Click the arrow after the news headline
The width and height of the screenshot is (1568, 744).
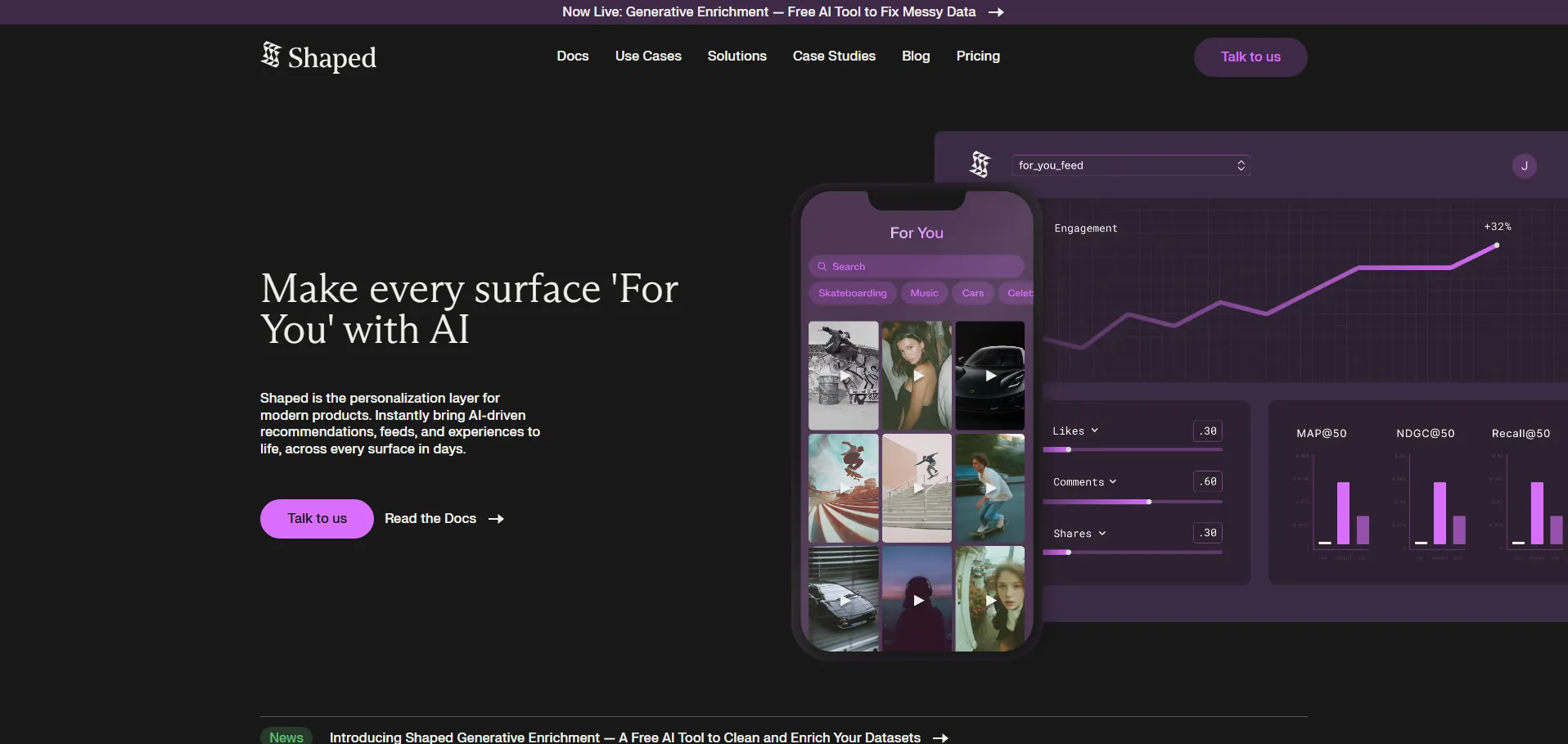[x=940, y=737]
